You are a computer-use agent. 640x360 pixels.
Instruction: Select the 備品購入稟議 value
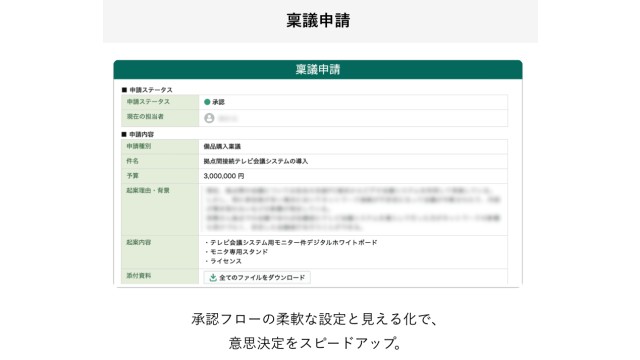(x=222, y=146)
